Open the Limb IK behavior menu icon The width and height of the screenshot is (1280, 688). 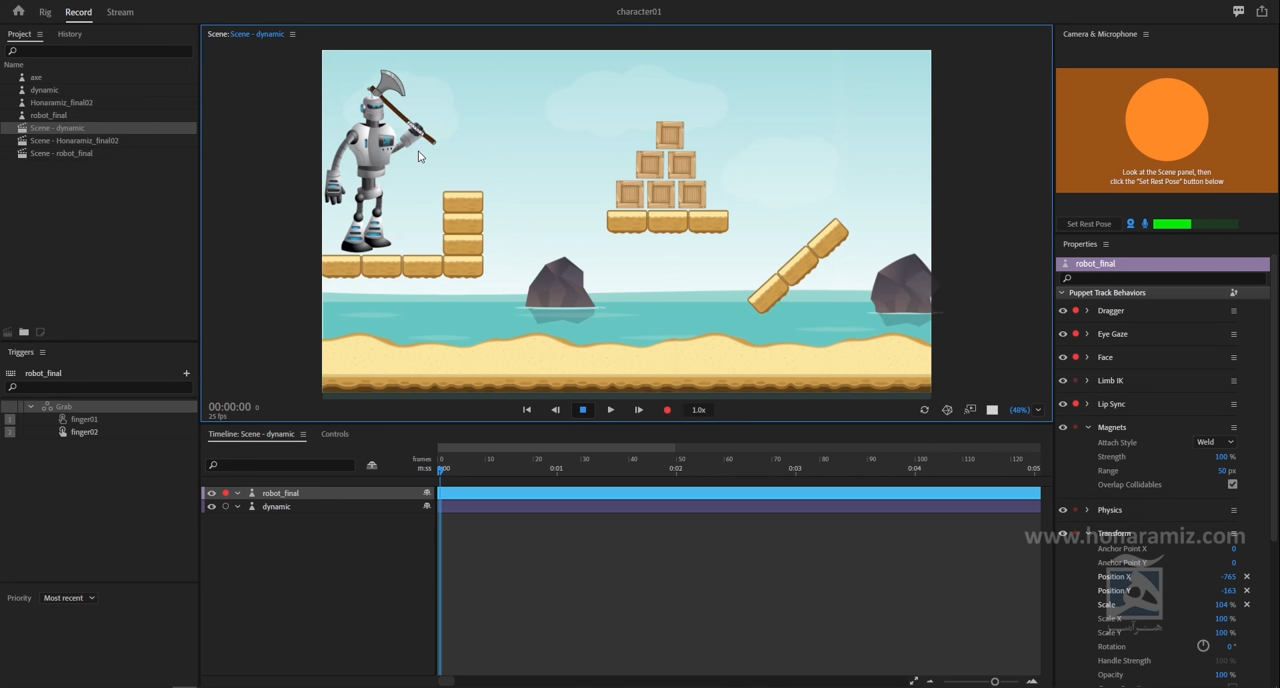(1234, 381)
